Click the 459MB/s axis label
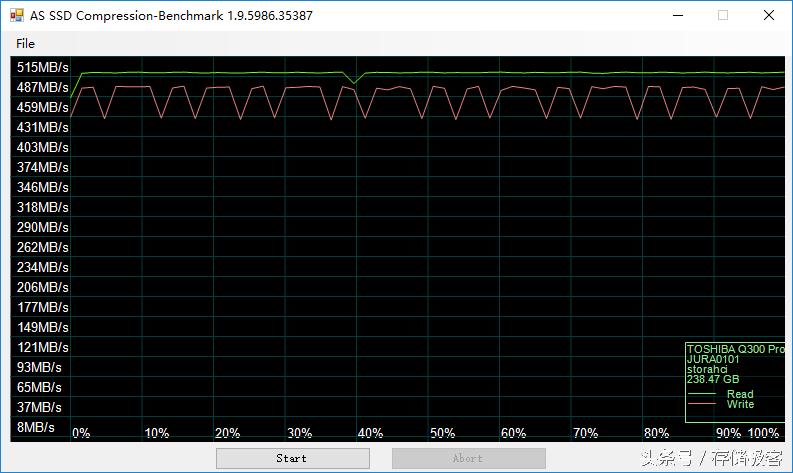 point(42,107)
